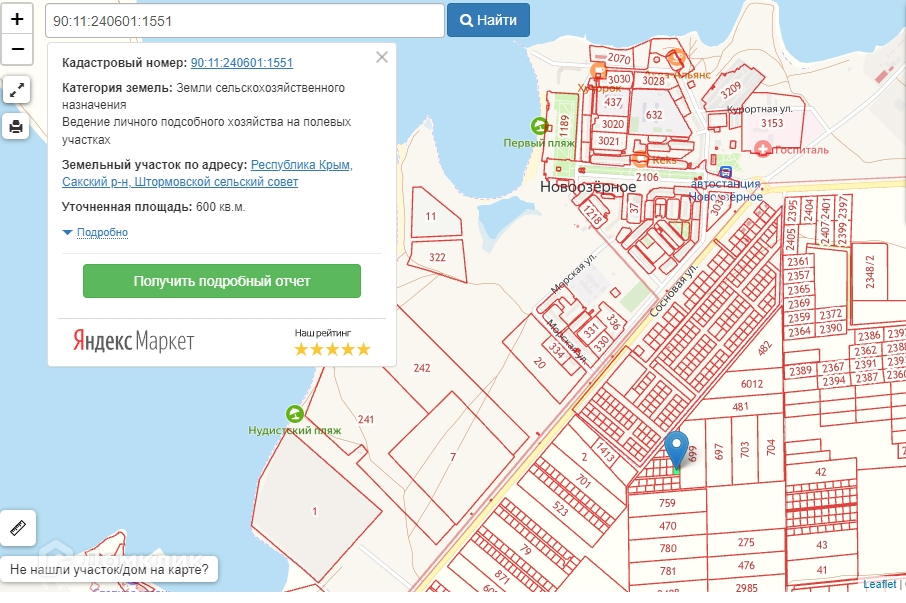
Task: Click the Keks cafe map icon
Action: (640, 159)
